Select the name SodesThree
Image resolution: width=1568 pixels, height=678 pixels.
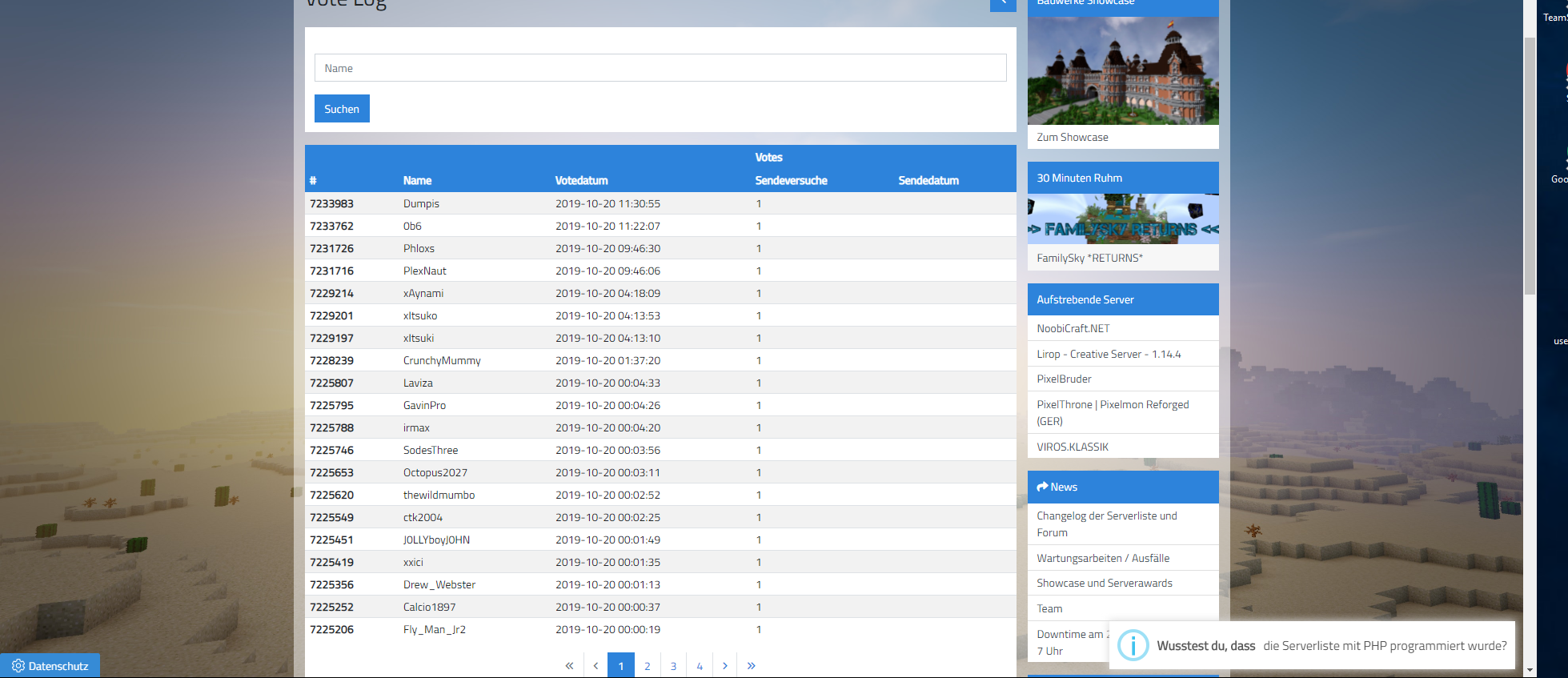point(431,450)
